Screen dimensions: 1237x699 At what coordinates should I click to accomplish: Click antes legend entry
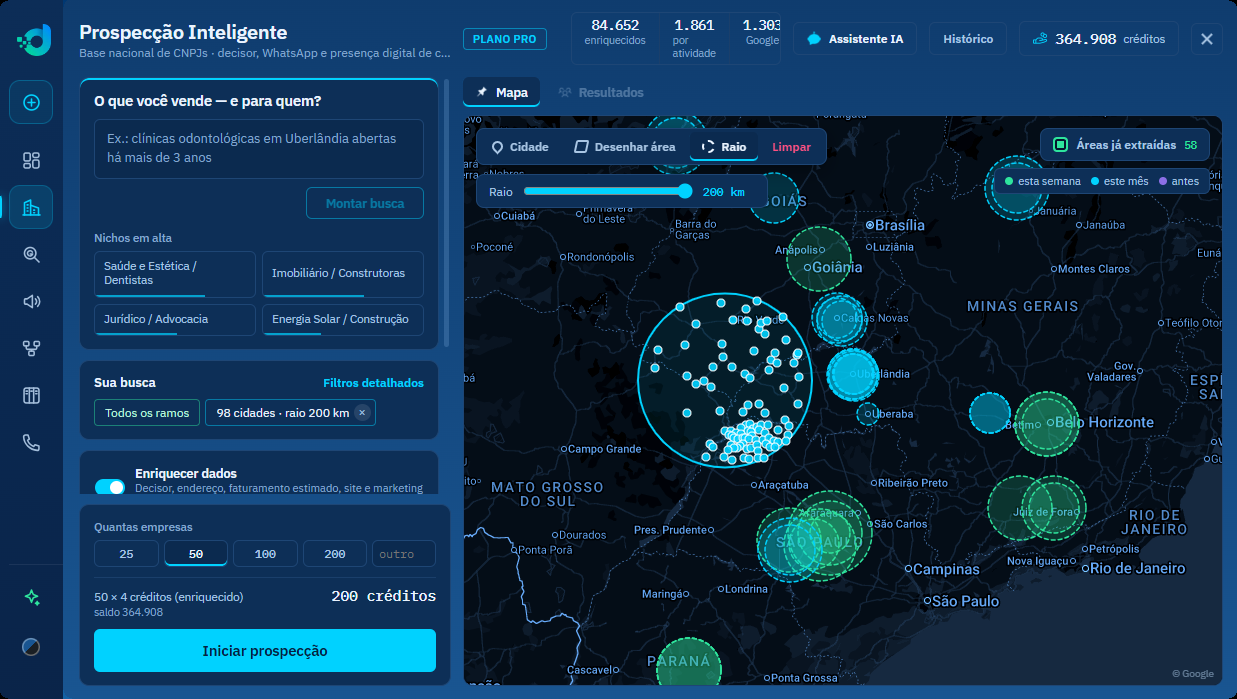1178,181
